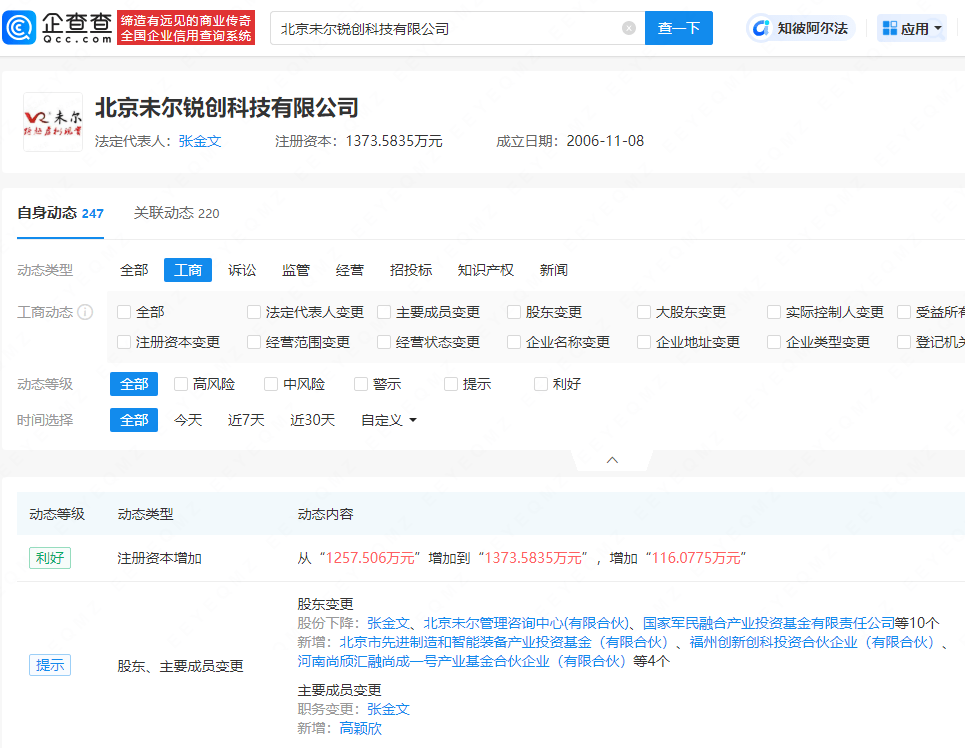Image resolution: width=965 pixels, height=748 pixels.
Task: Check 企业类型变更 checkbox
Action: 774,342
